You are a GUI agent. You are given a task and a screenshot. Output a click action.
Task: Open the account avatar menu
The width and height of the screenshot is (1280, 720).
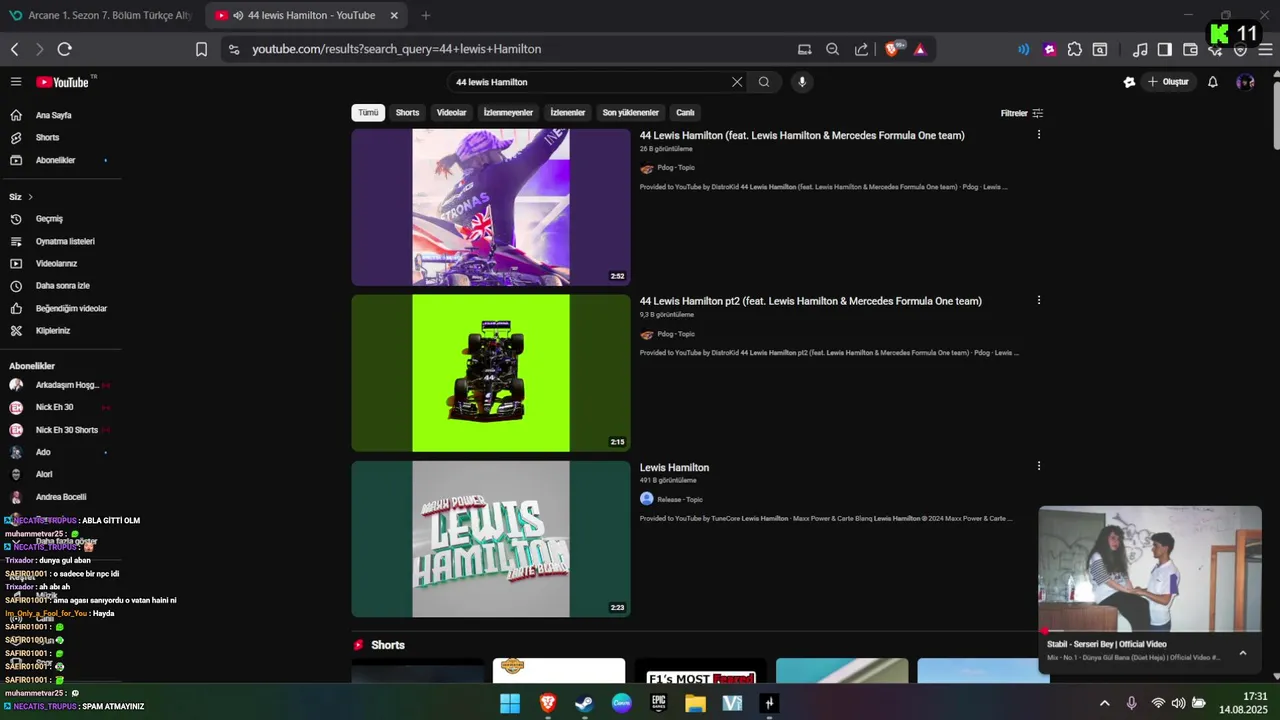(x=1245, y=82)
